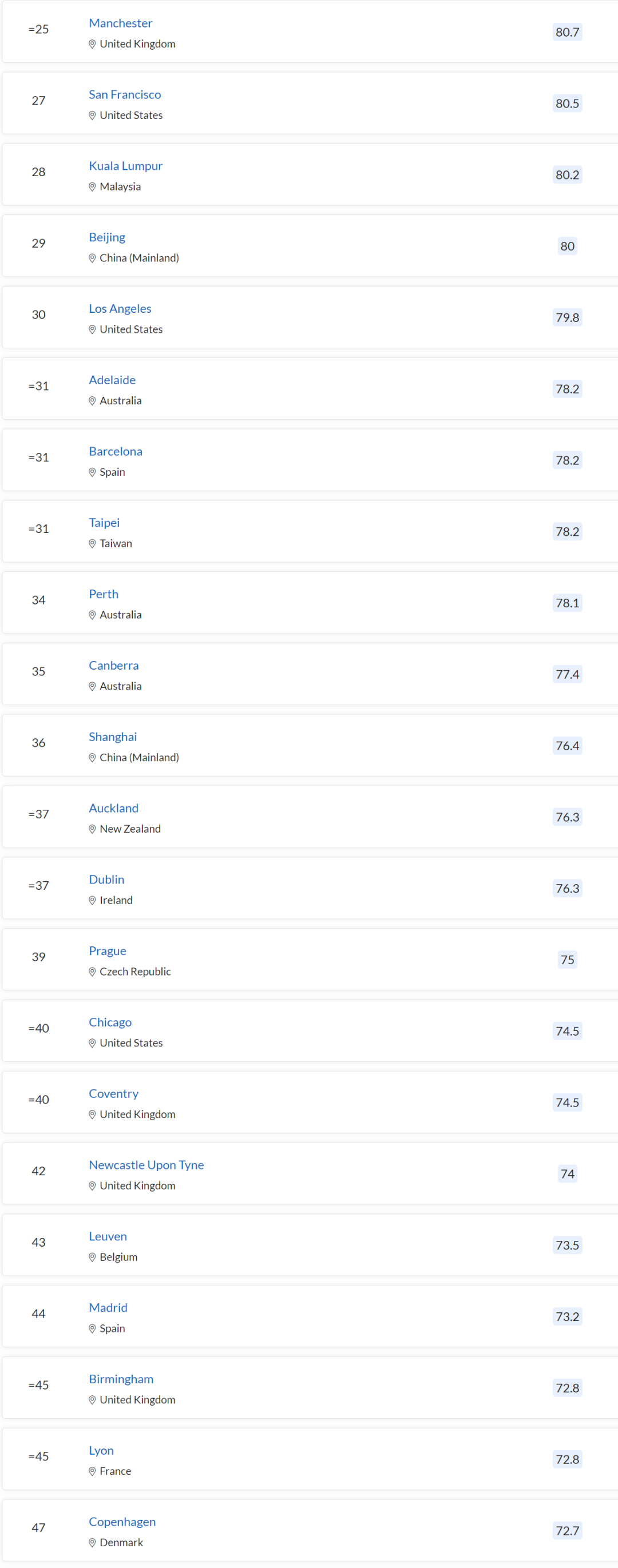Click the location pin icon beside Belgium

(x=92, y=1257)
